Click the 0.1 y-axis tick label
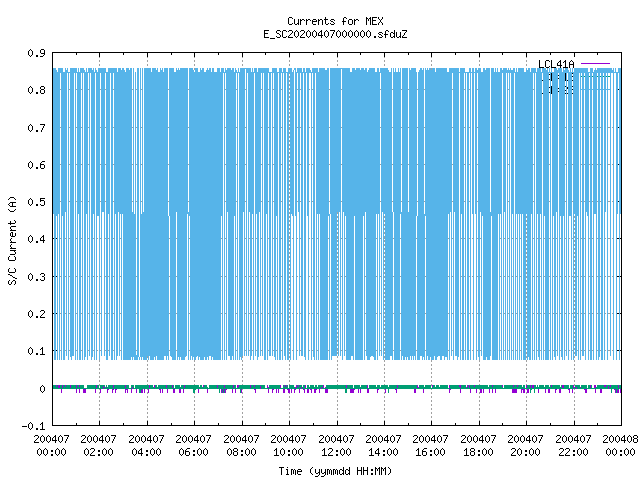This screenshot has height=480, width=640. pos(36,351)
